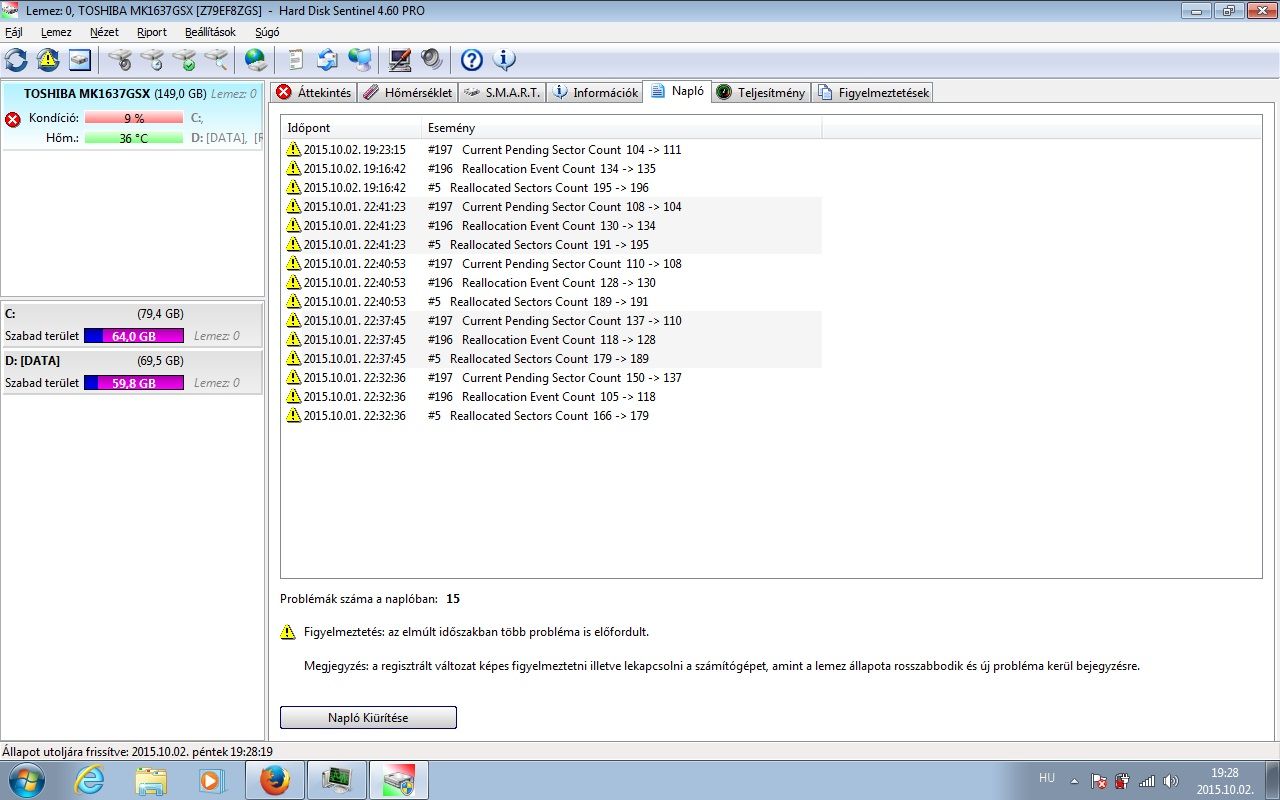Click the Napló Kiürítése button
Image resolution: width=1280 pixels, height=800 pixels.
(x=368, y=717)
